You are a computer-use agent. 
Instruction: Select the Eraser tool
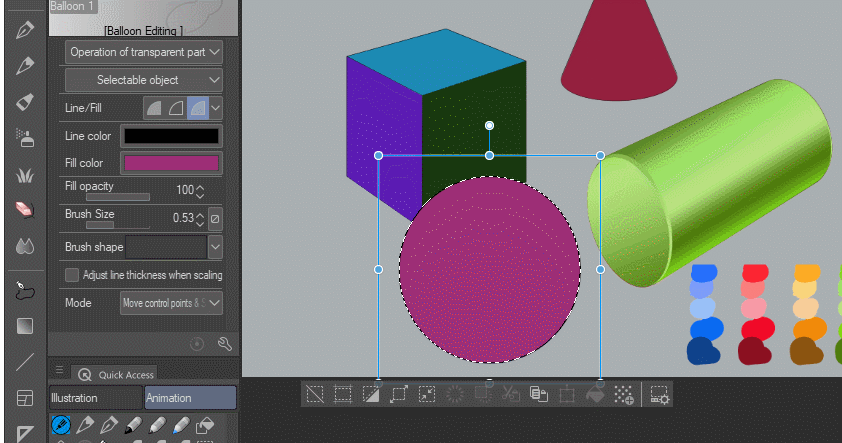coord(25,210)
